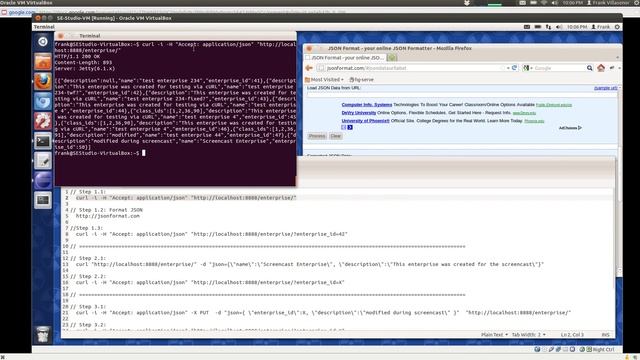Click the site identity icon in Firefox URL bar
Image resolution: width=640 pixels, height=360 pixels.
[x=321, y=68]
